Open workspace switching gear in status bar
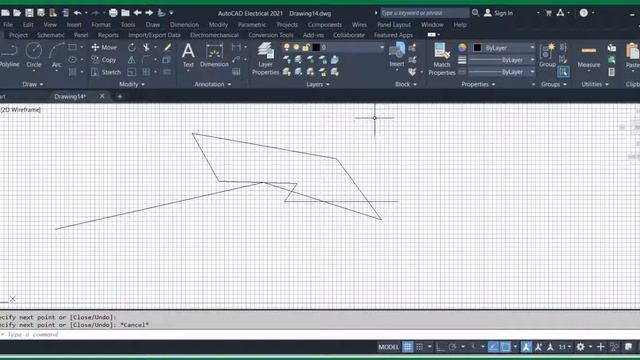 tap(580, 347)
